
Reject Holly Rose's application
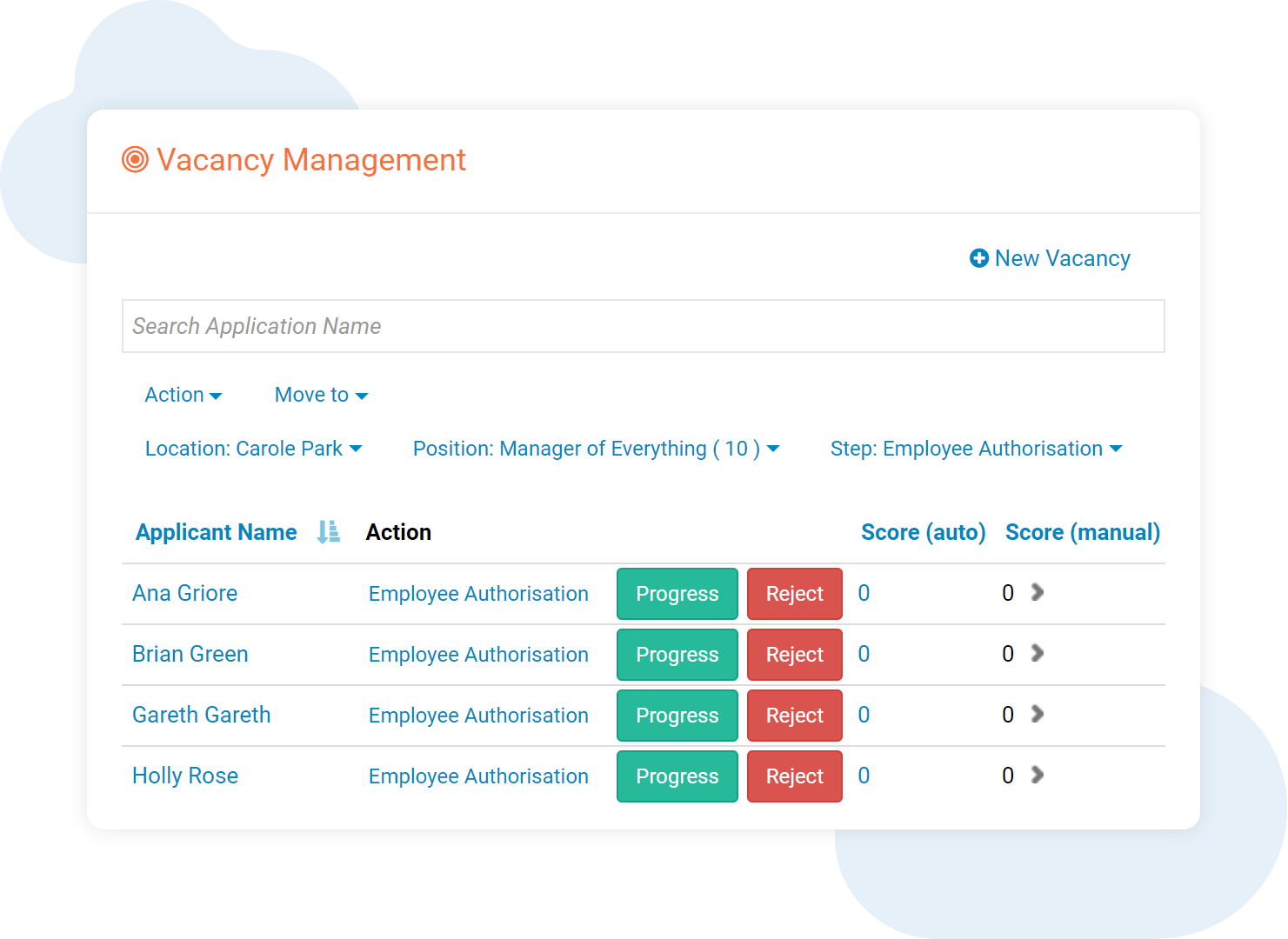(x=794, y=776)
